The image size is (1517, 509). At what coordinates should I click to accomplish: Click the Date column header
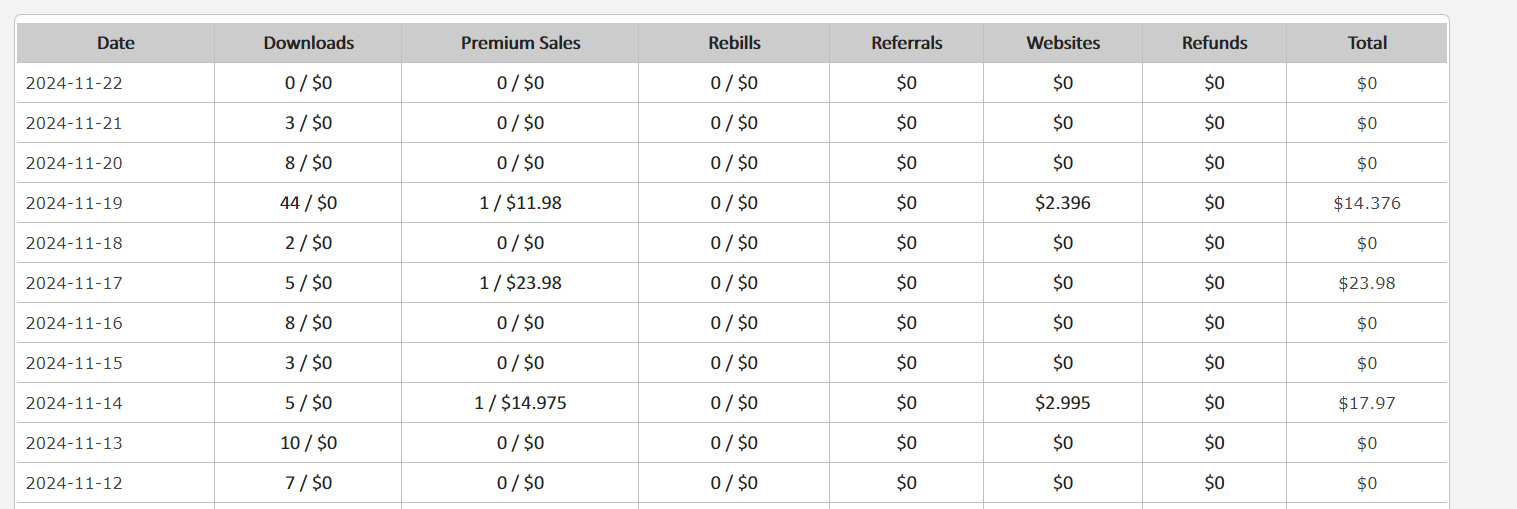click(x=116, y=43)
